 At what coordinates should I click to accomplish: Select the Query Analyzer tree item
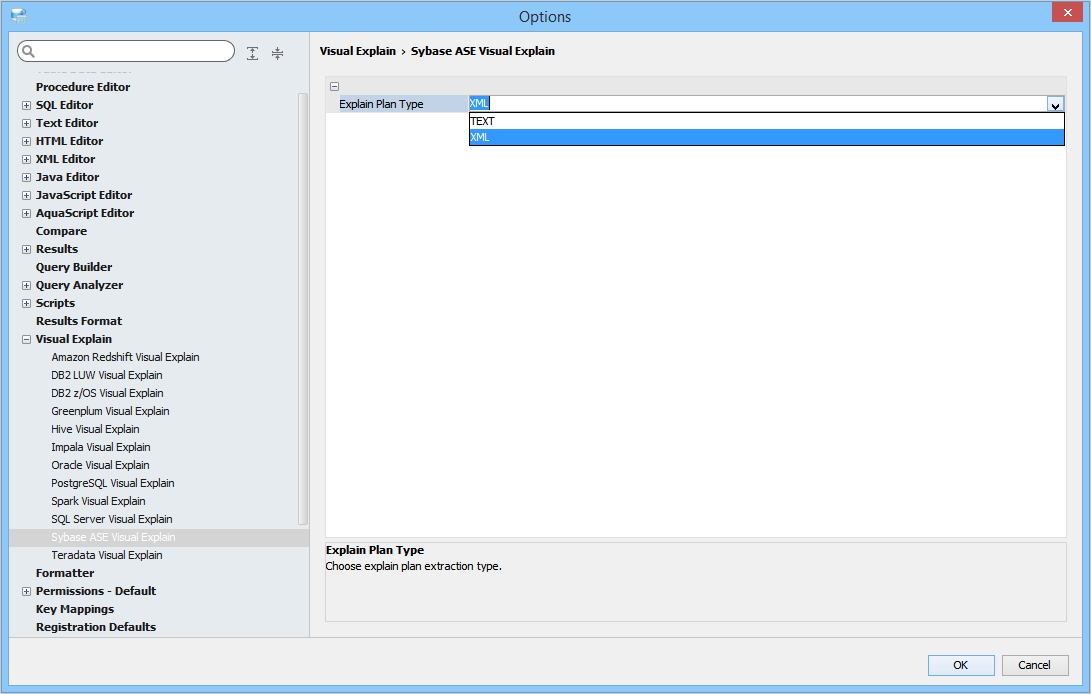79,285
